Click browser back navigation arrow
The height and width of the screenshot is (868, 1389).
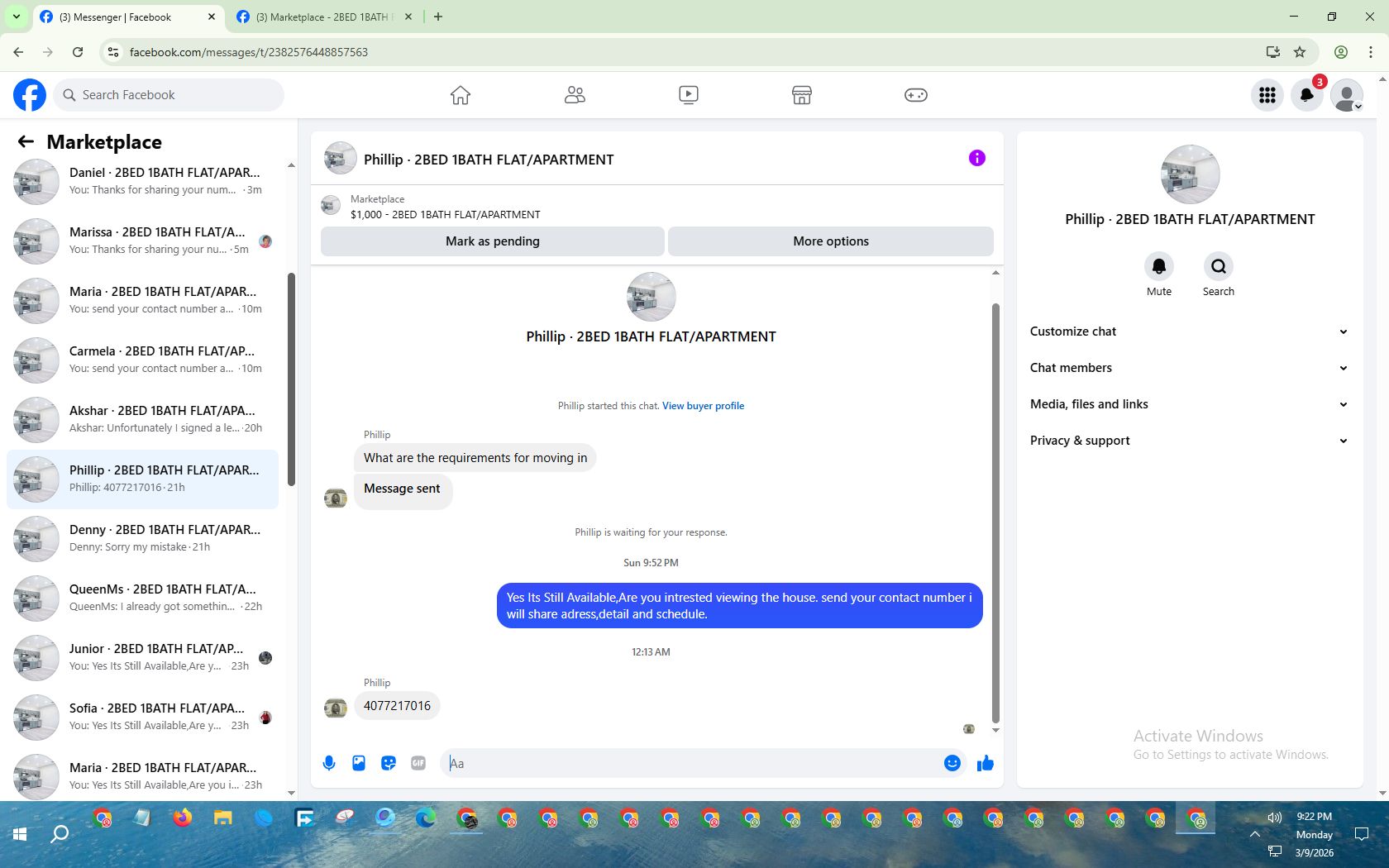point(18,52)
